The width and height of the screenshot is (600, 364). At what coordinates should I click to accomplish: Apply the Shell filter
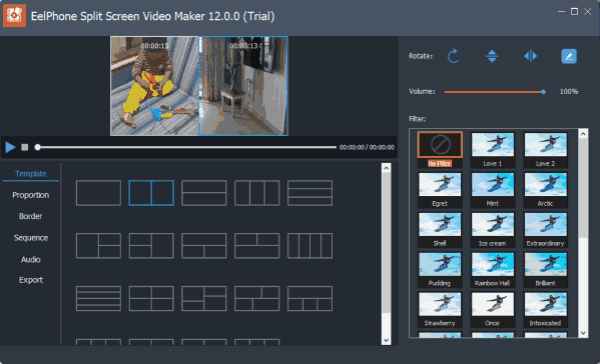(440, 229)
